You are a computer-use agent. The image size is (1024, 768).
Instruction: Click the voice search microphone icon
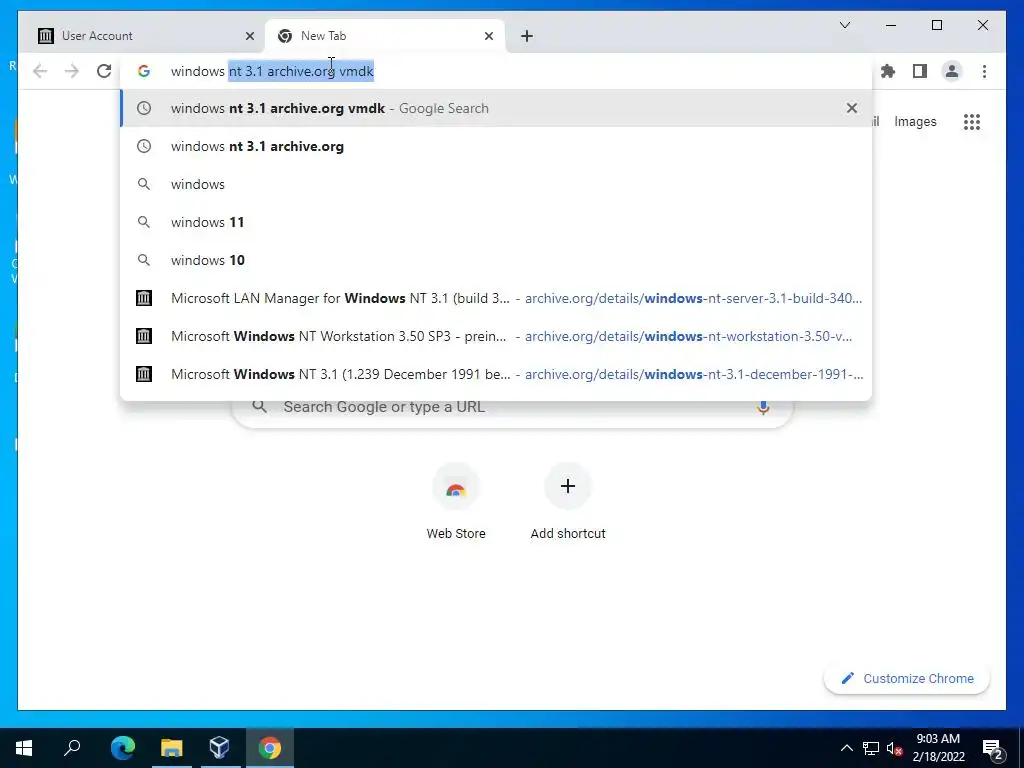point(763,407)
